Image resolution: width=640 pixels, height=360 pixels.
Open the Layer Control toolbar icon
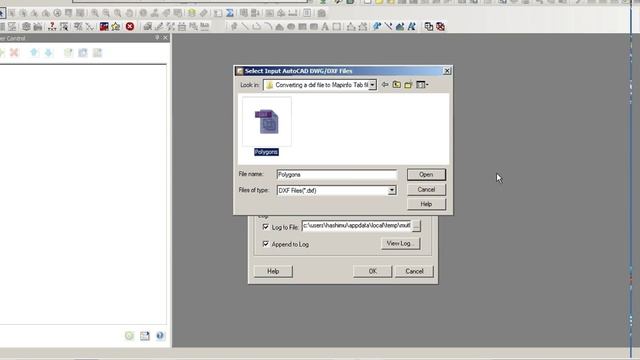(x=191, y=13)
